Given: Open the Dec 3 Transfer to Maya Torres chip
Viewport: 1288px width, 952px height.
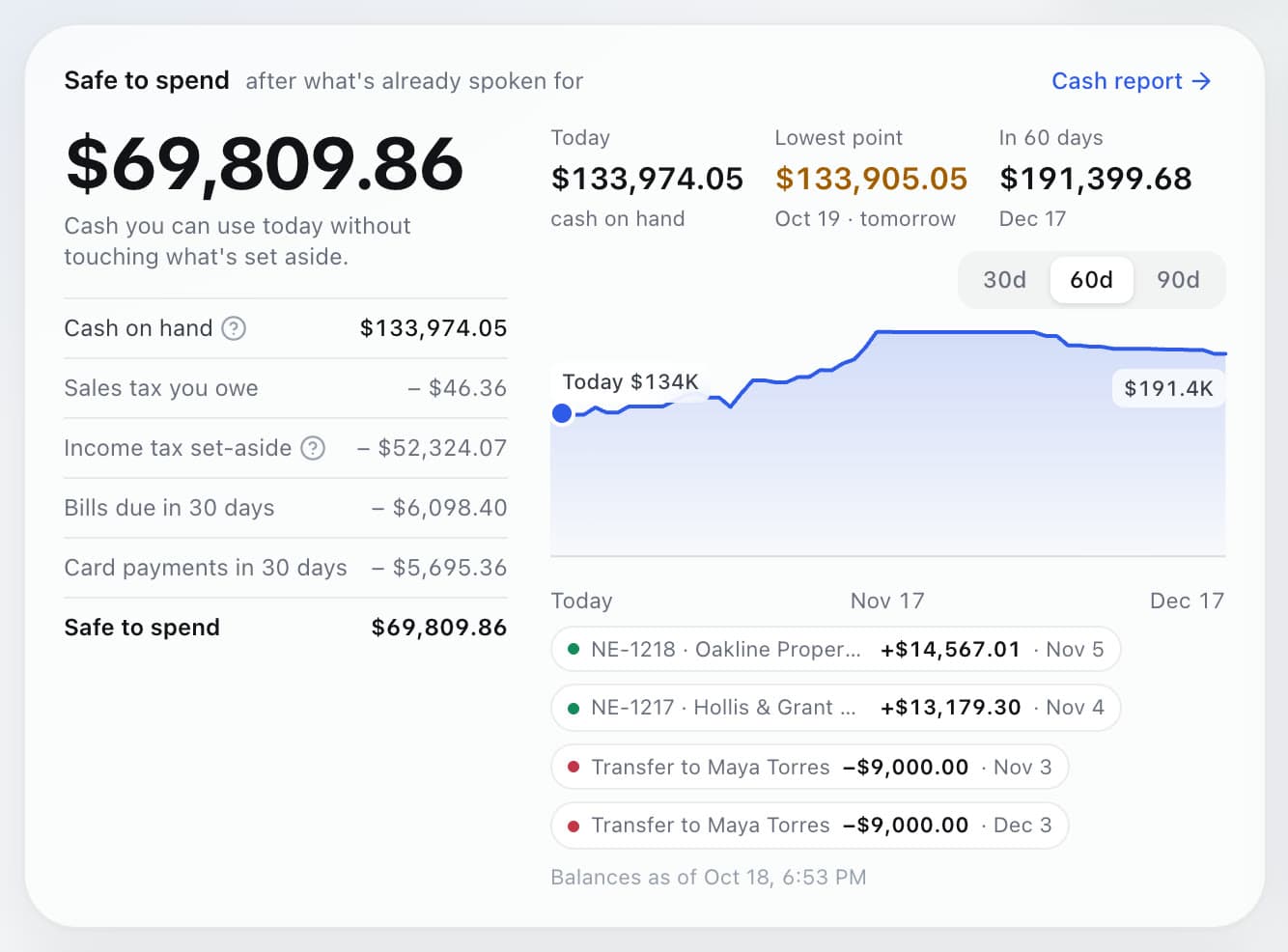Looking at the screenshot, I should 809,825.
